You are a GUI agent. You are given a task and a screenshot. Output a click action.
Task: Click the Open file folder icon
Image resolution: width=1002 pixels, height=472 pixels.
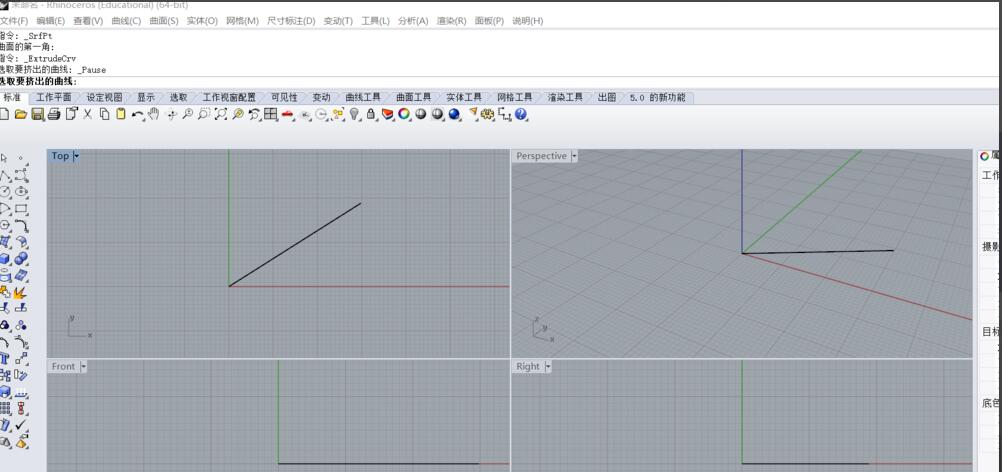20,114
